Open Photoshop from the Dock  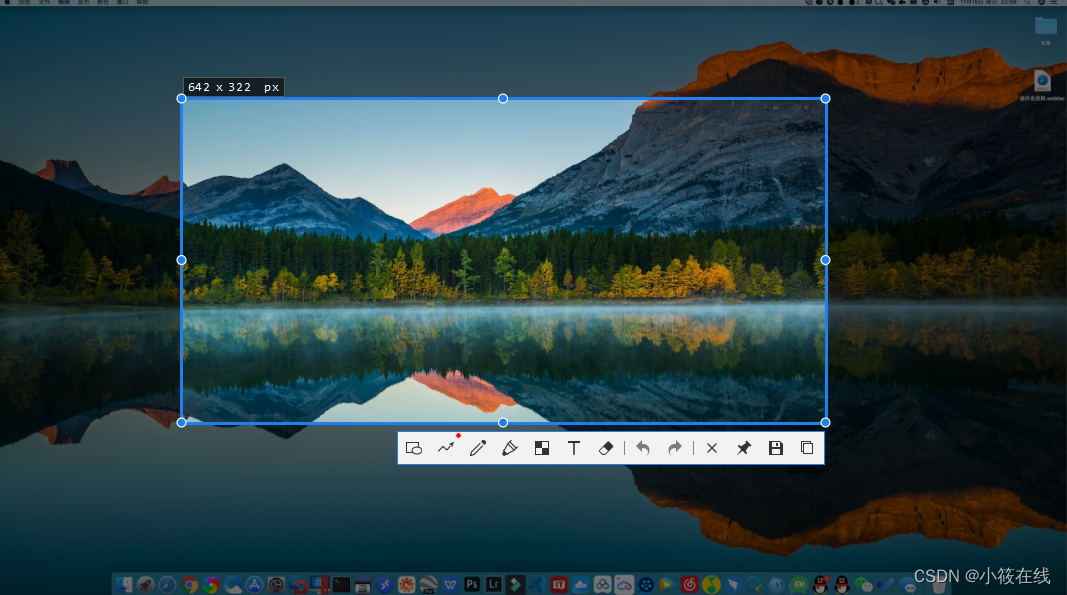472,584
